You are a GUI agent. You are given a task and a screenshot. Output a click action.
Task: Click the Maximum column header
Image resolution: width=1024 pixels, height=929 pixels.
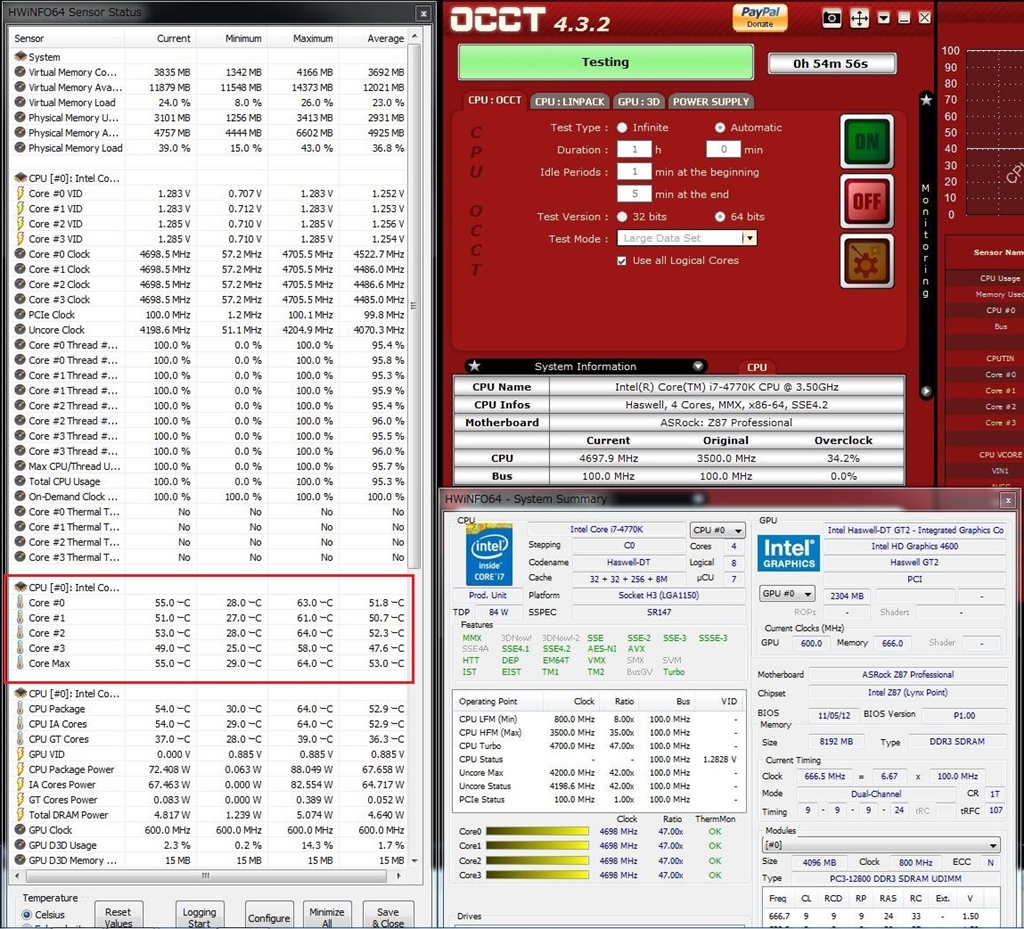click(304, 39)
